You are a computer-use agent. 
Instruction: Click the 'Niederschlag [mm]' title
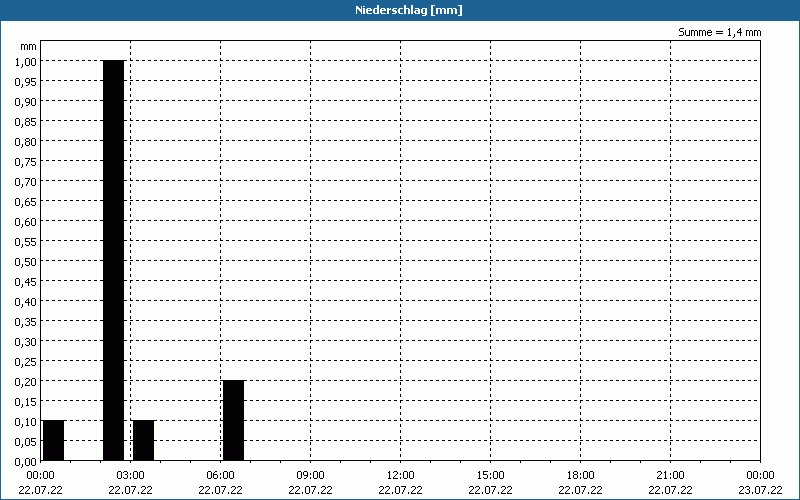(x=409, y=10)
